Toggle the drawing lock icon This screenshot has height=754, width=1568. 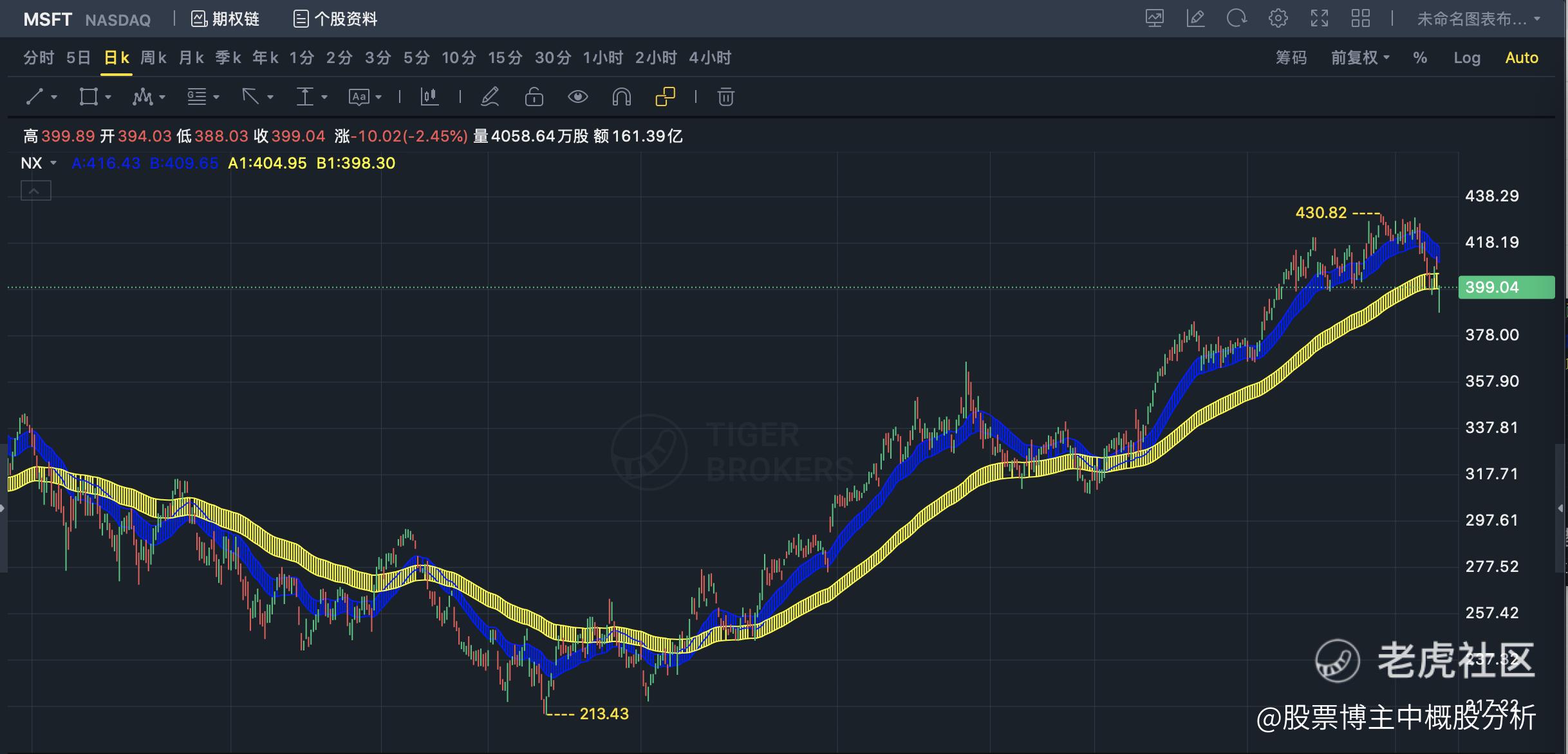534,97
